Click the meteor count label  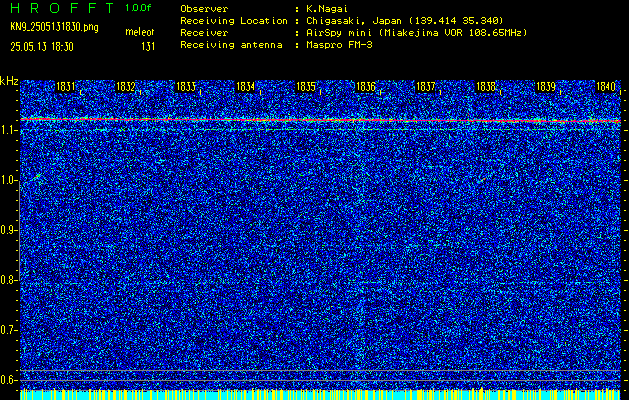coord(140,32)
